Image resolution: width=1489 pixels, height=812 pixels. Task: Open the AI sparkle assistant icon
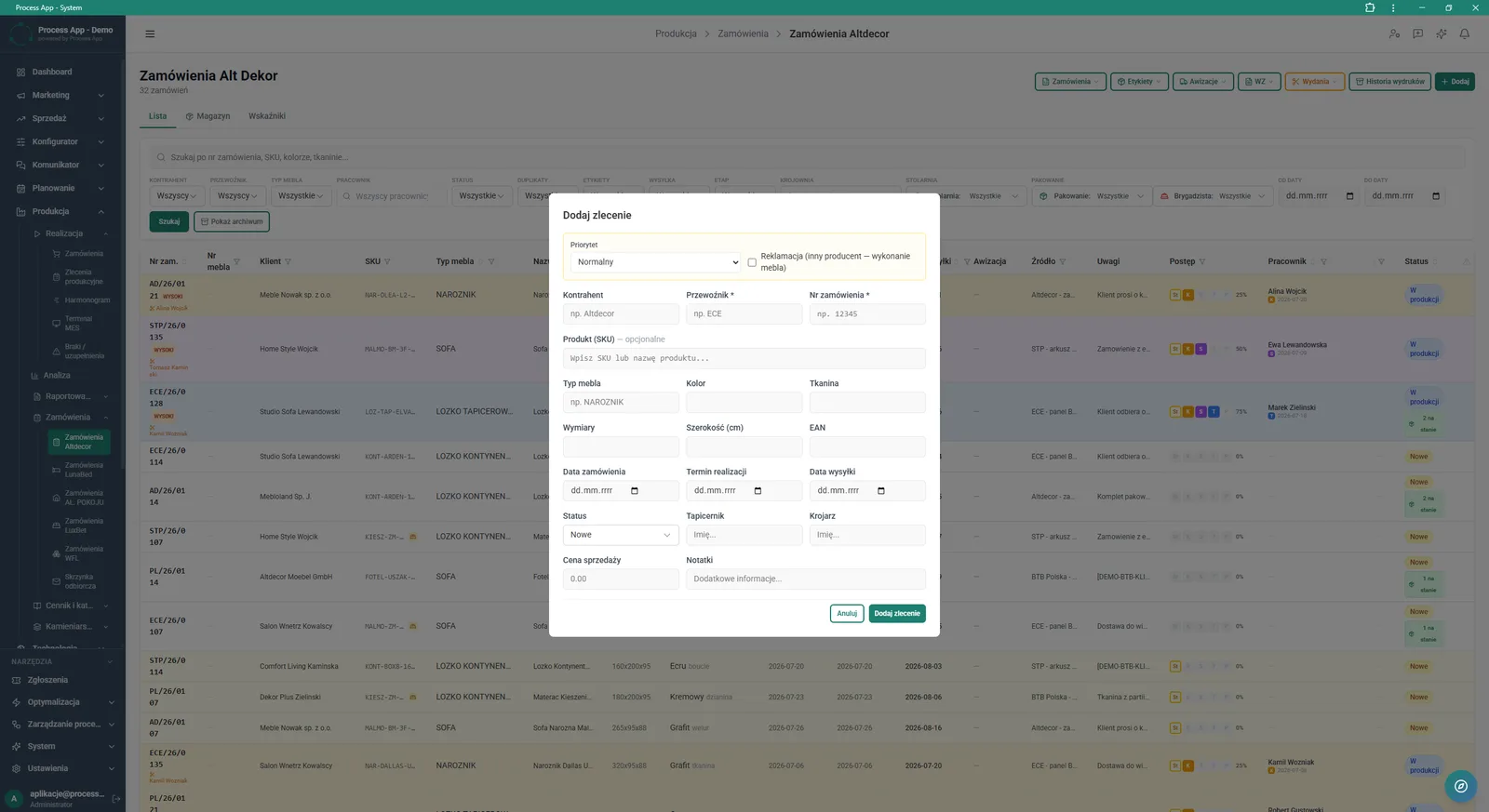1441,33
